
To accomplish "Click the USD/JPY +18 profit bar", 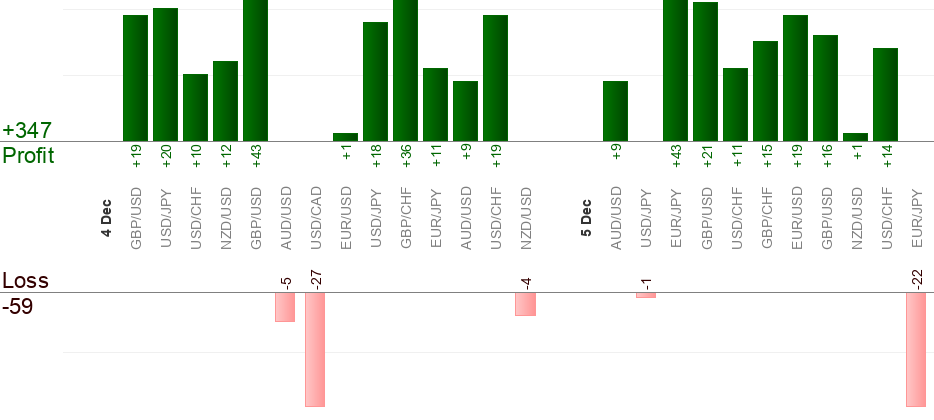I will [x=375, y=81].
